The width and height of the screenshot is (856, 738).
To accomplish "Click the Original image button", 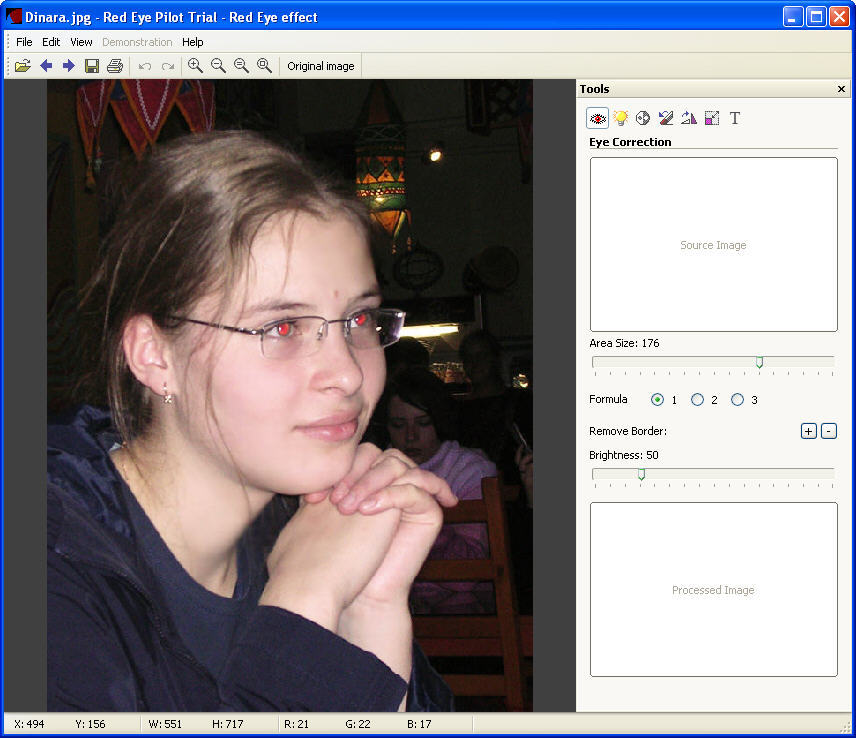I will 321,66.
